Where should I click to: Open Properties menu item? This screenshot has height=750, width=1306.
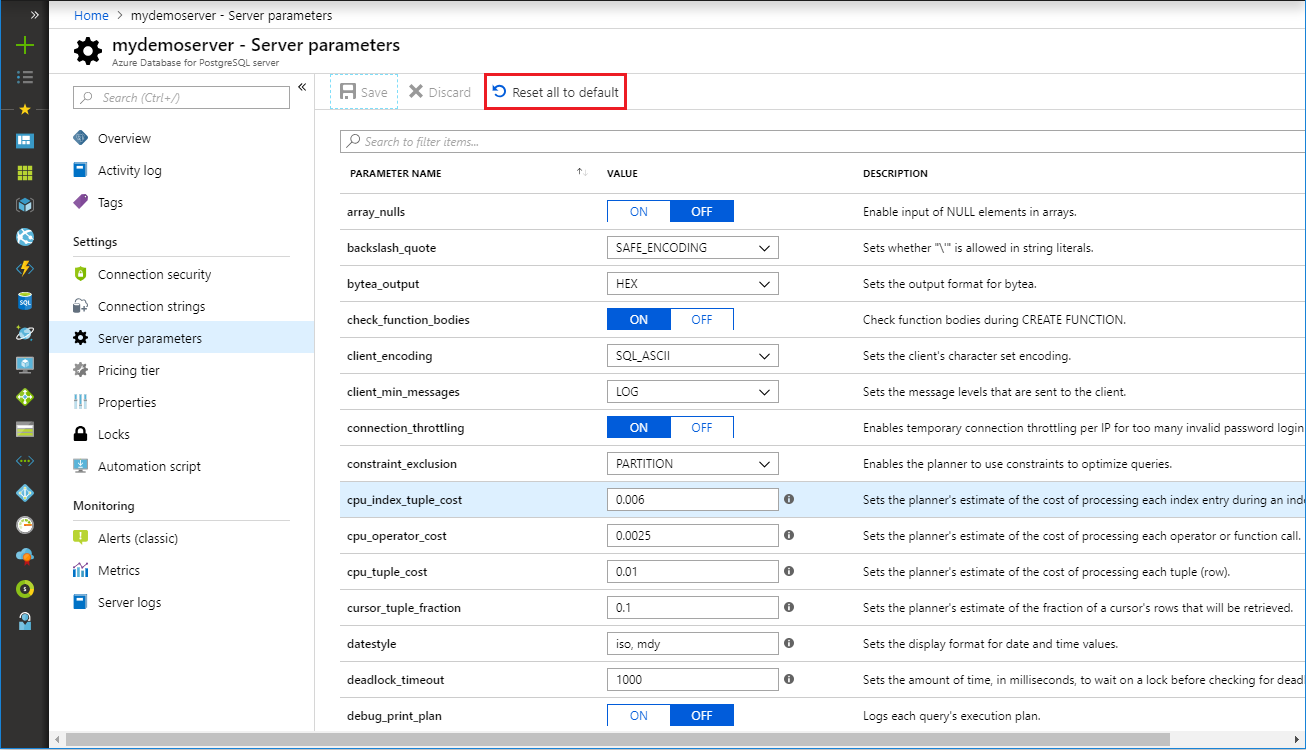[127, 402]
